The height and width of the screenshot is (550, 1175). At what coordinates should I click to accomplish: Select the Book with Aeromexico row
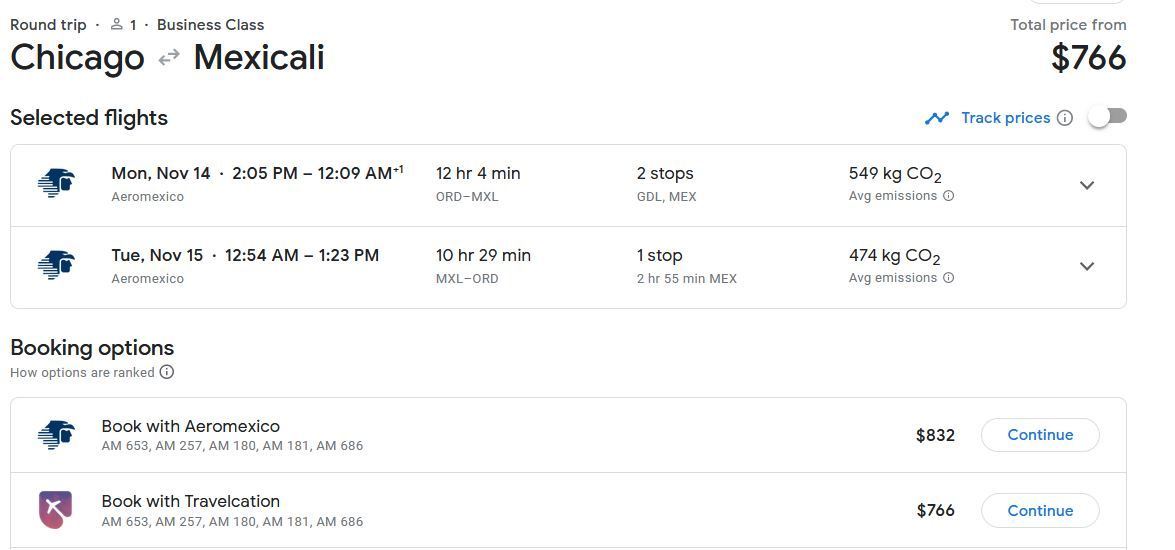568,435
